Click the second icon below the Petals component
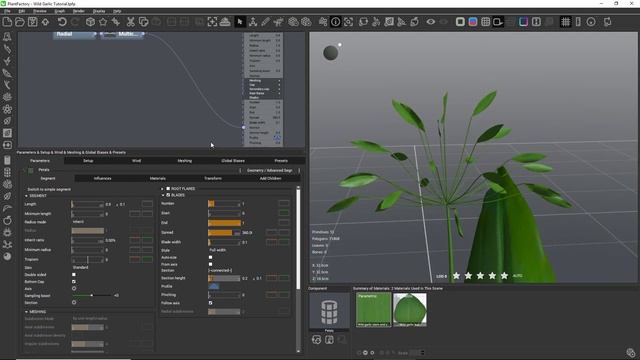The height and width of the screenshot is (360, 640). (x=329, y=340)
